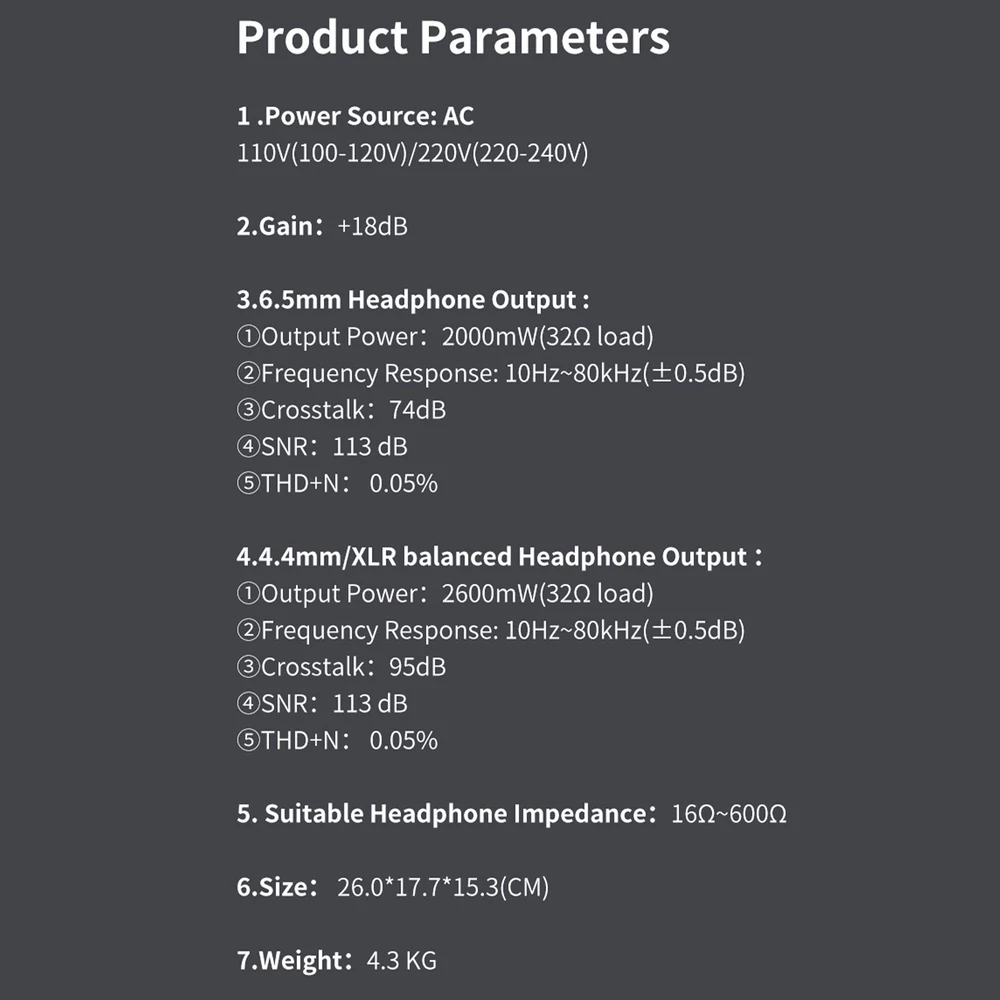
Task: Select the Crosstalk 74dB line
Action: pos(341,410)
